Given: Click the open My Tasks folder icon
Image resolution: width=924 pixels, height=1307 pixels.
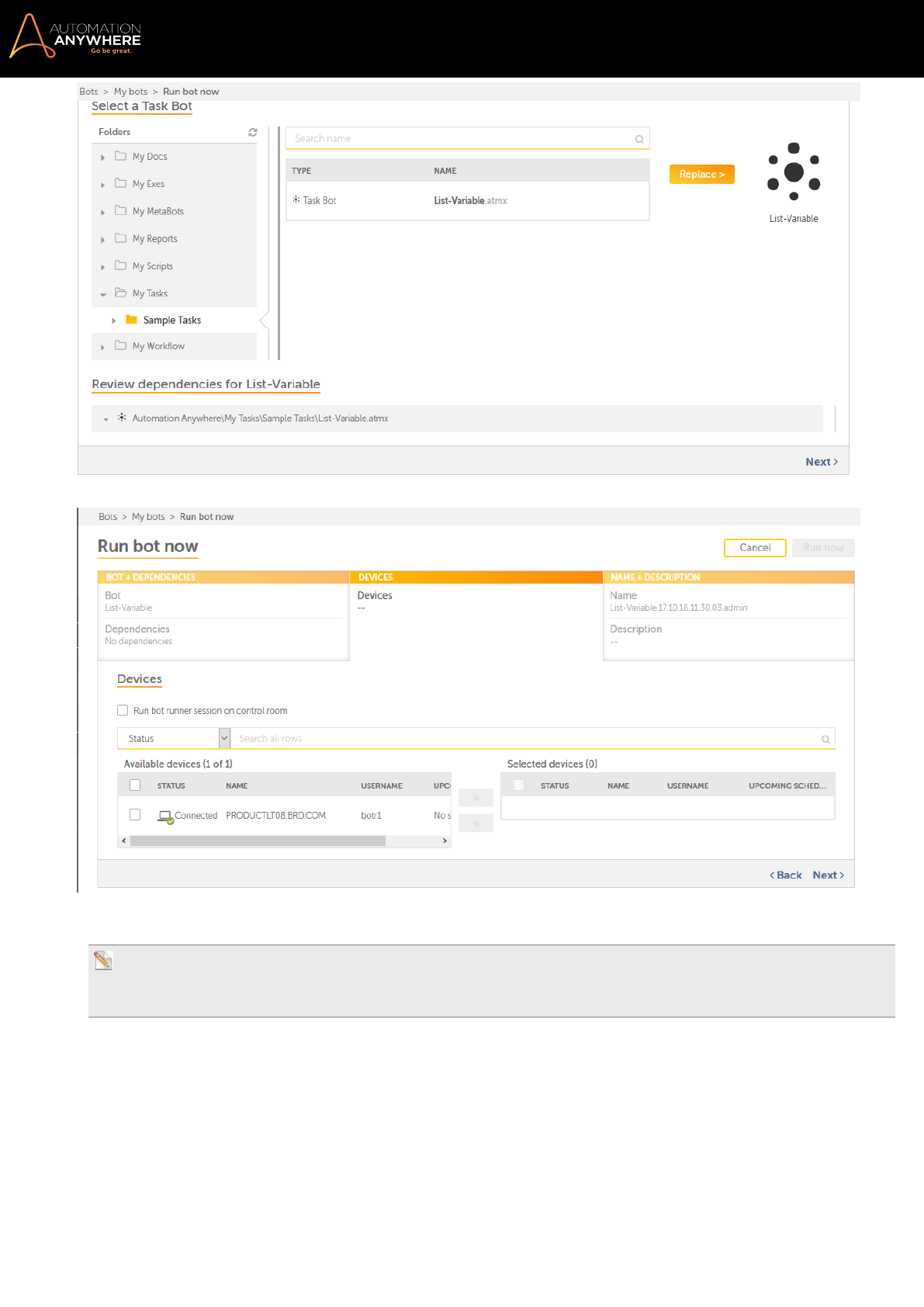Looking at the screenshot, I should 120,293.
